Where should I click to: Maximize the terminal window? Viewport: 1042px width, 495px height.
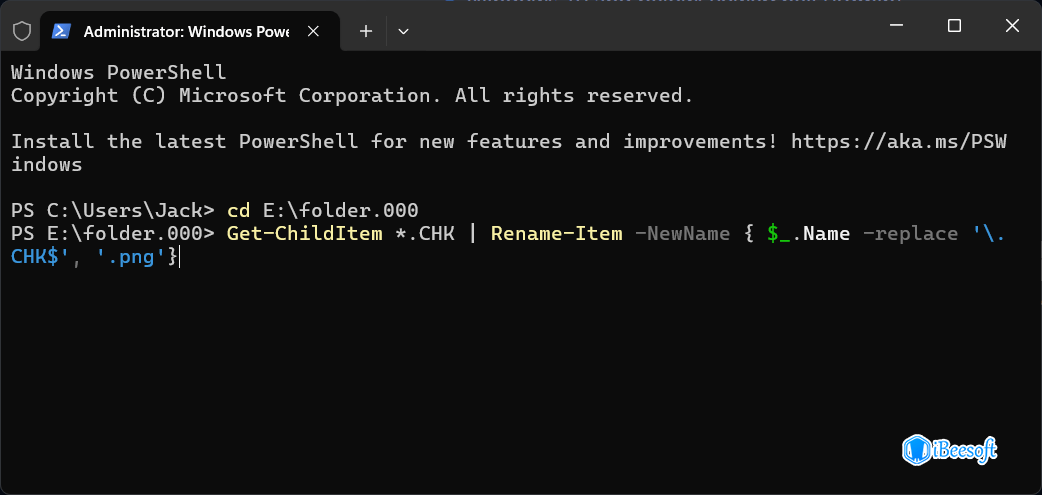click(x=954, y=26)
